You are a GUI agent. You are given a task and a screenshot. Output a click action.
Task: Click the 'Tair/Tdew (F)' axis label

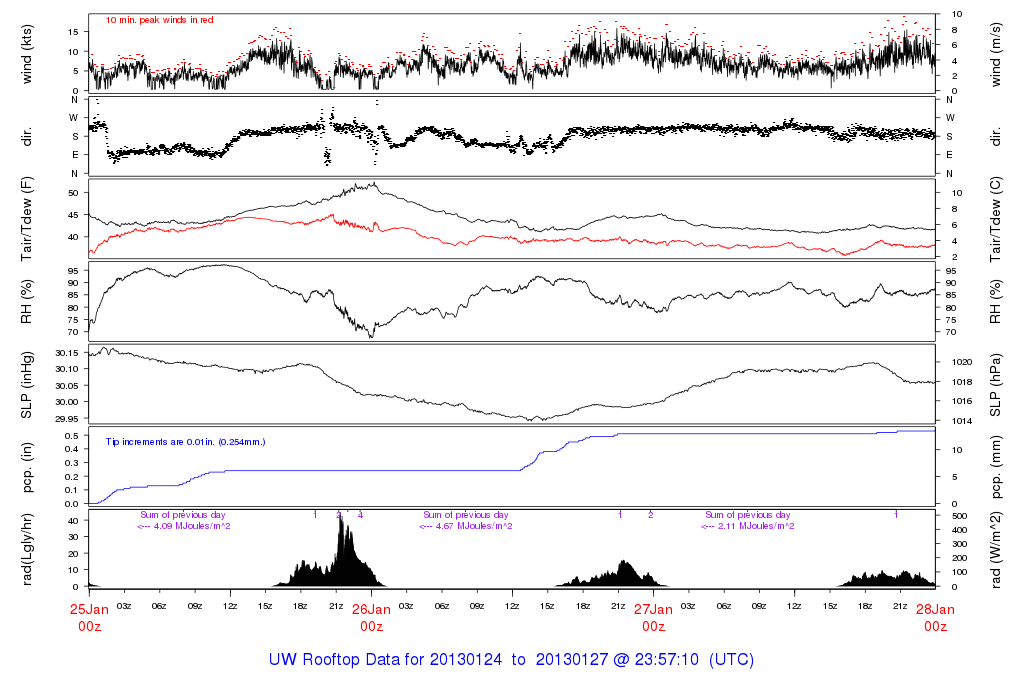click(x=26, y=219)
